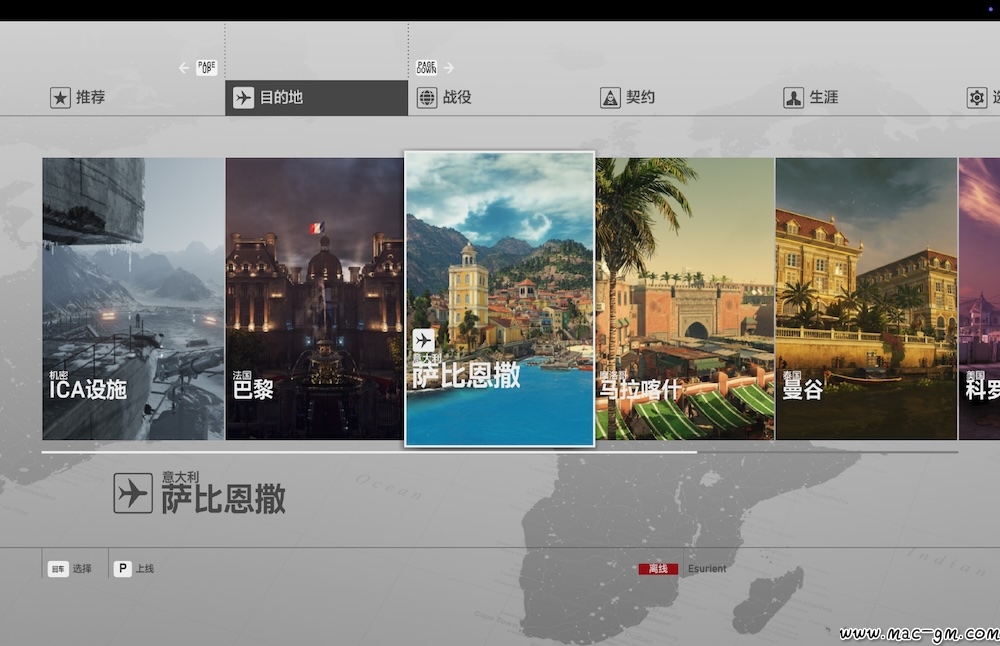
Task: Click the star icon on the 推荐 tab
Action: 60,98
